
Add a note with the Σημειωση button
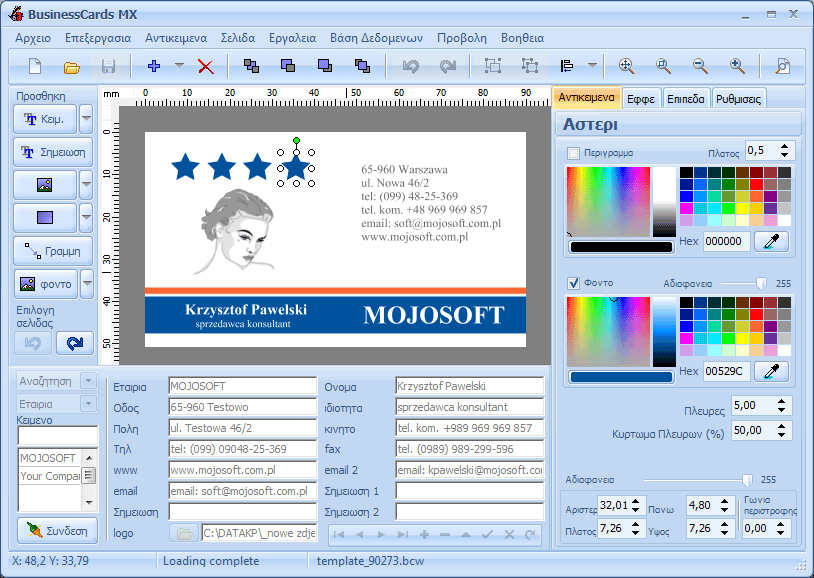pos(53,152)
